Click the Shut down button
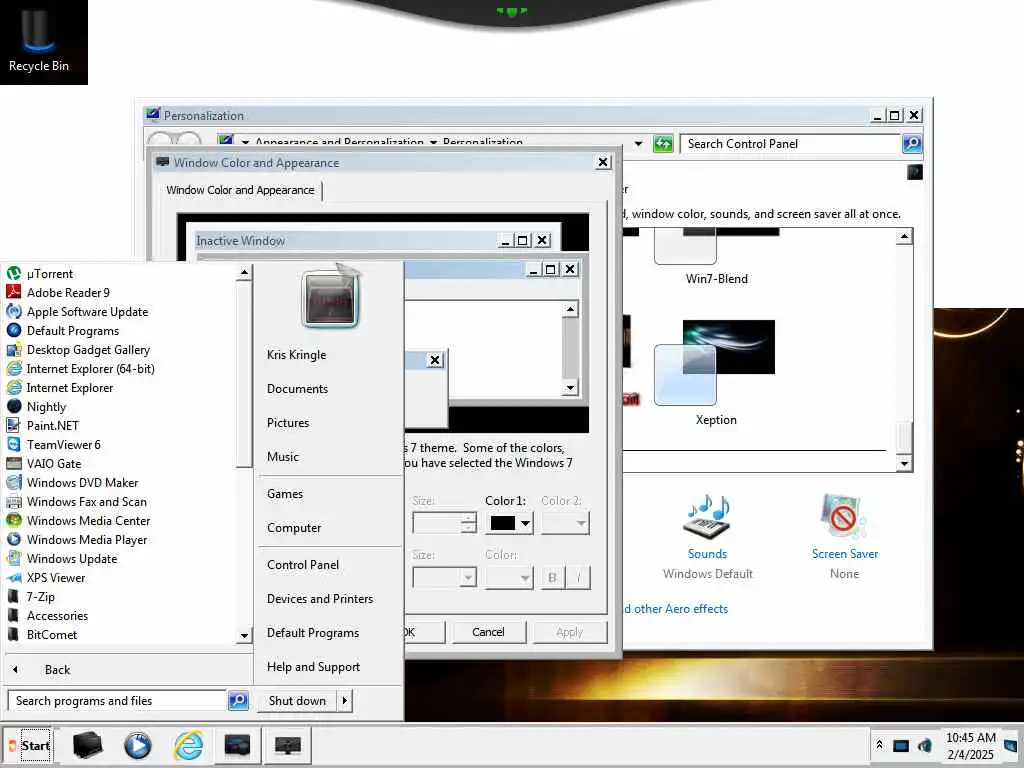 pyautogui.click(x=297, y=701)
